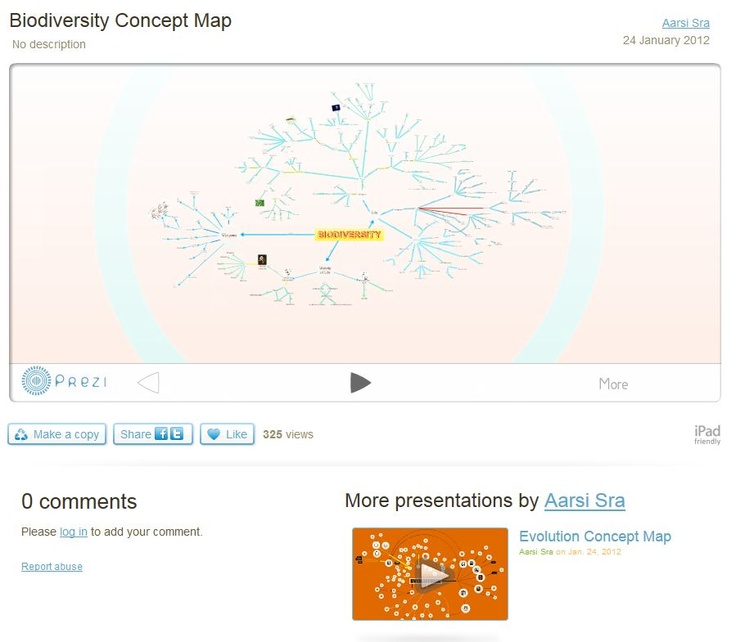736x642 pixels.
Task: Click the Make a copy button
Action: click(x=57, y=434)
